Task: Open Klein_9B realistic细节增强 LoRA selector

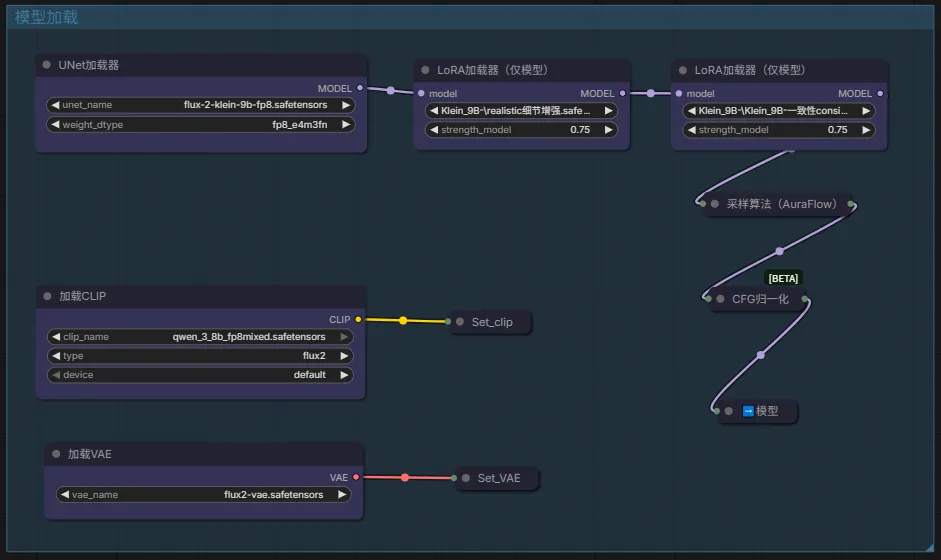Action: click(521, 110)
